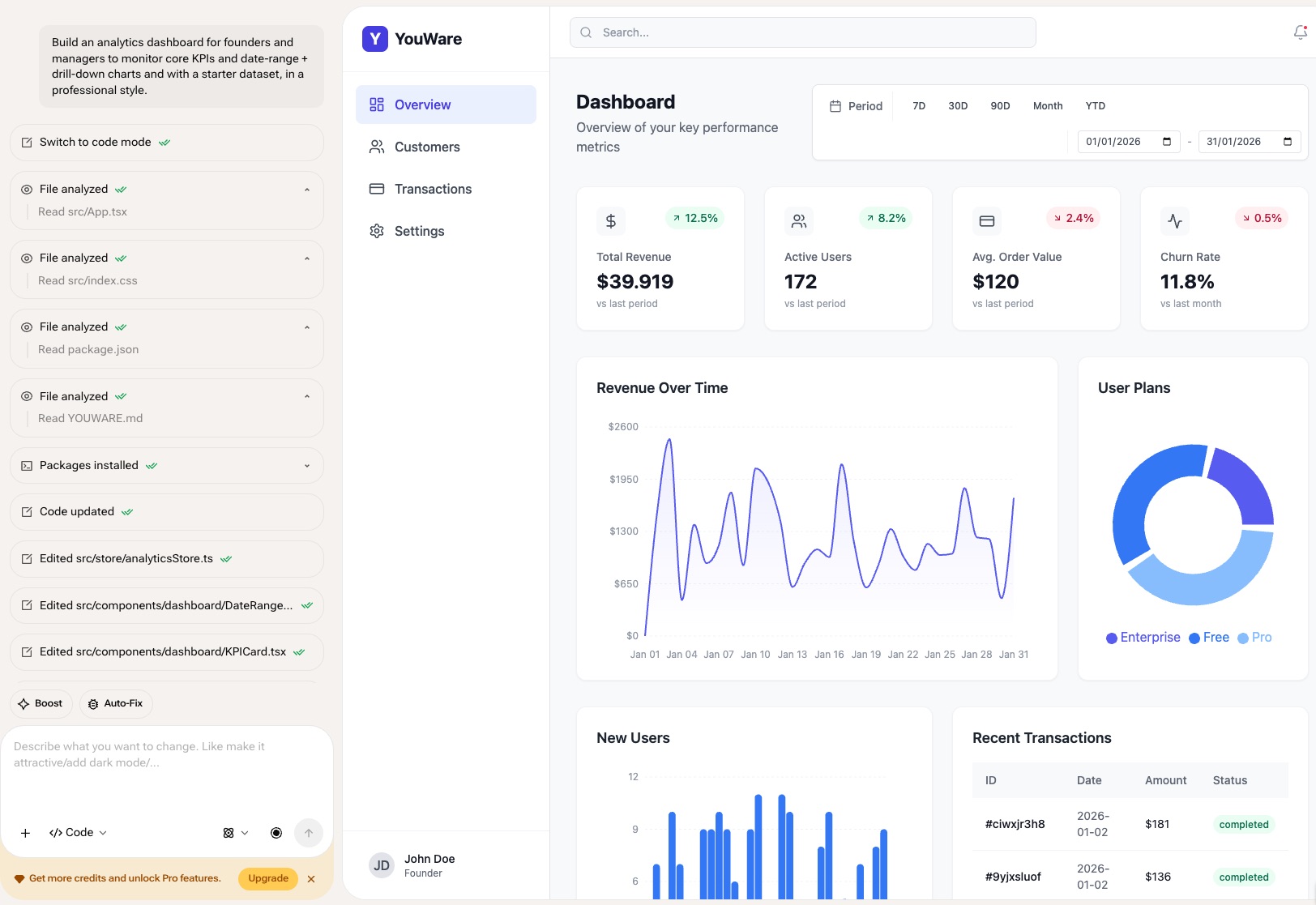Select the YTD period filter

pos(1096,106)
